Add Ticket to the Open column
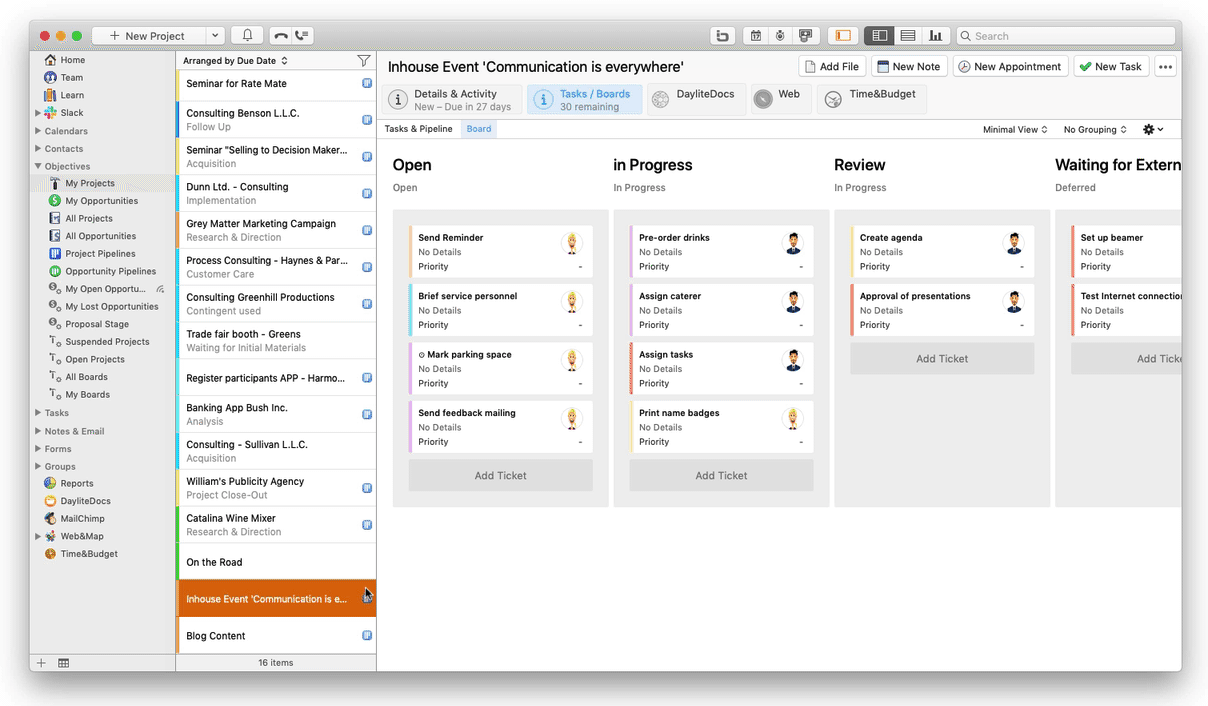 point(501,476)
